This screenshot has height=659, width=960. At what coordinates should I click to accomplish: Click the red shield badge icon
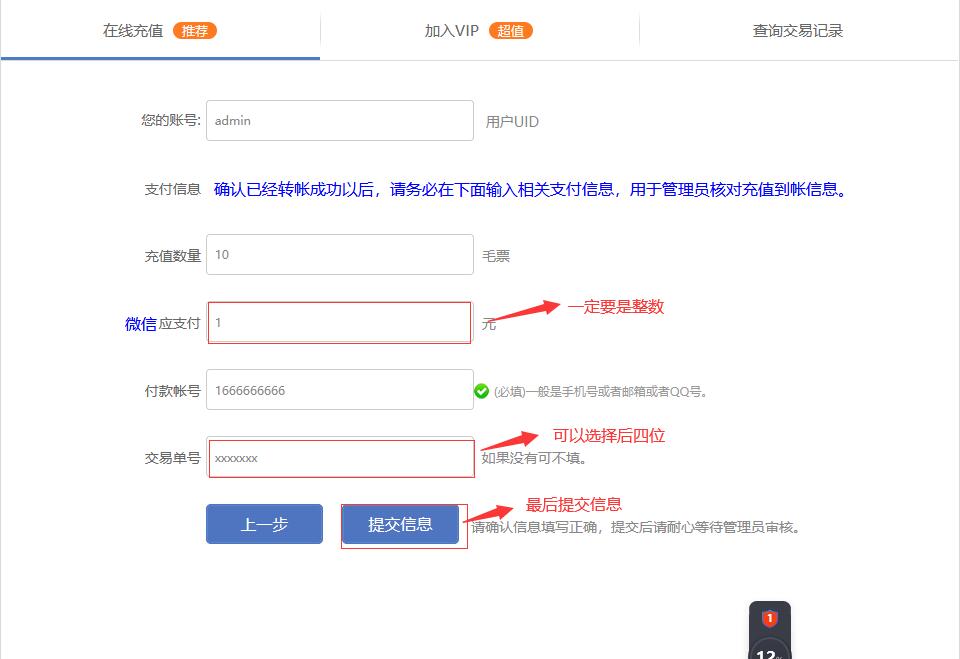770,619
